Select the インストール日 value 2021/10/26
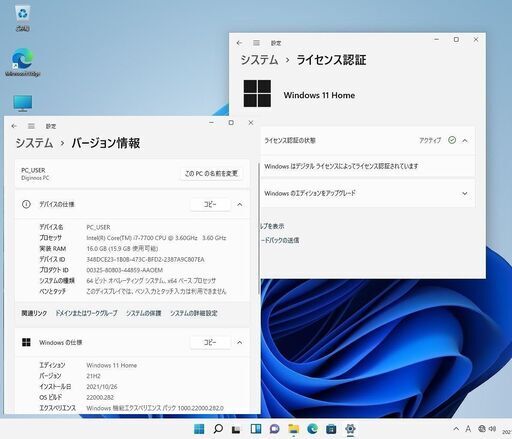Viewport: 512px width, 439px height. coord(102,387)
